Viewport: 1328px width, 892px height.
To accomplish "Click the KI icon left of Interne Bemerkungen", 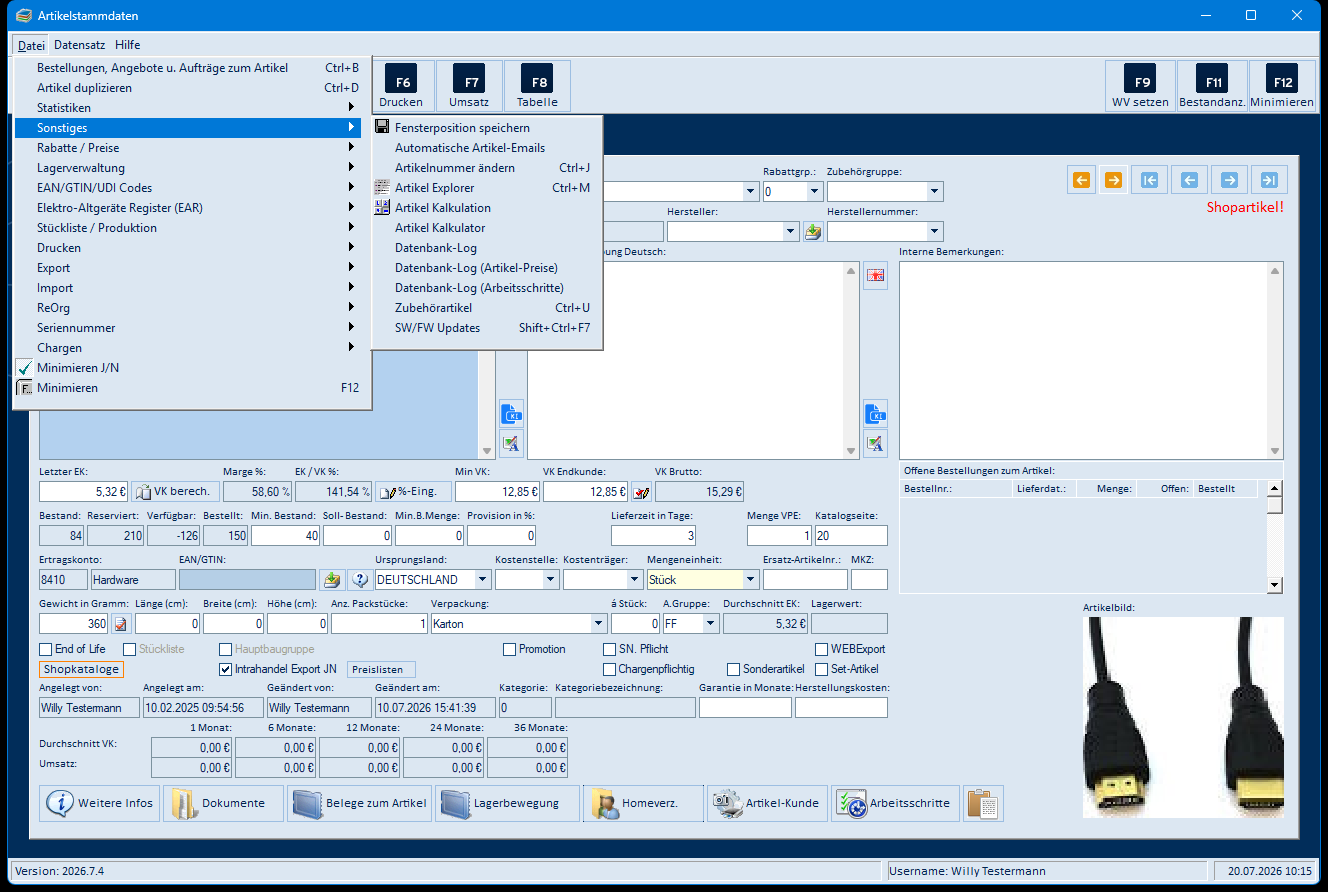I will click(876, 414).
